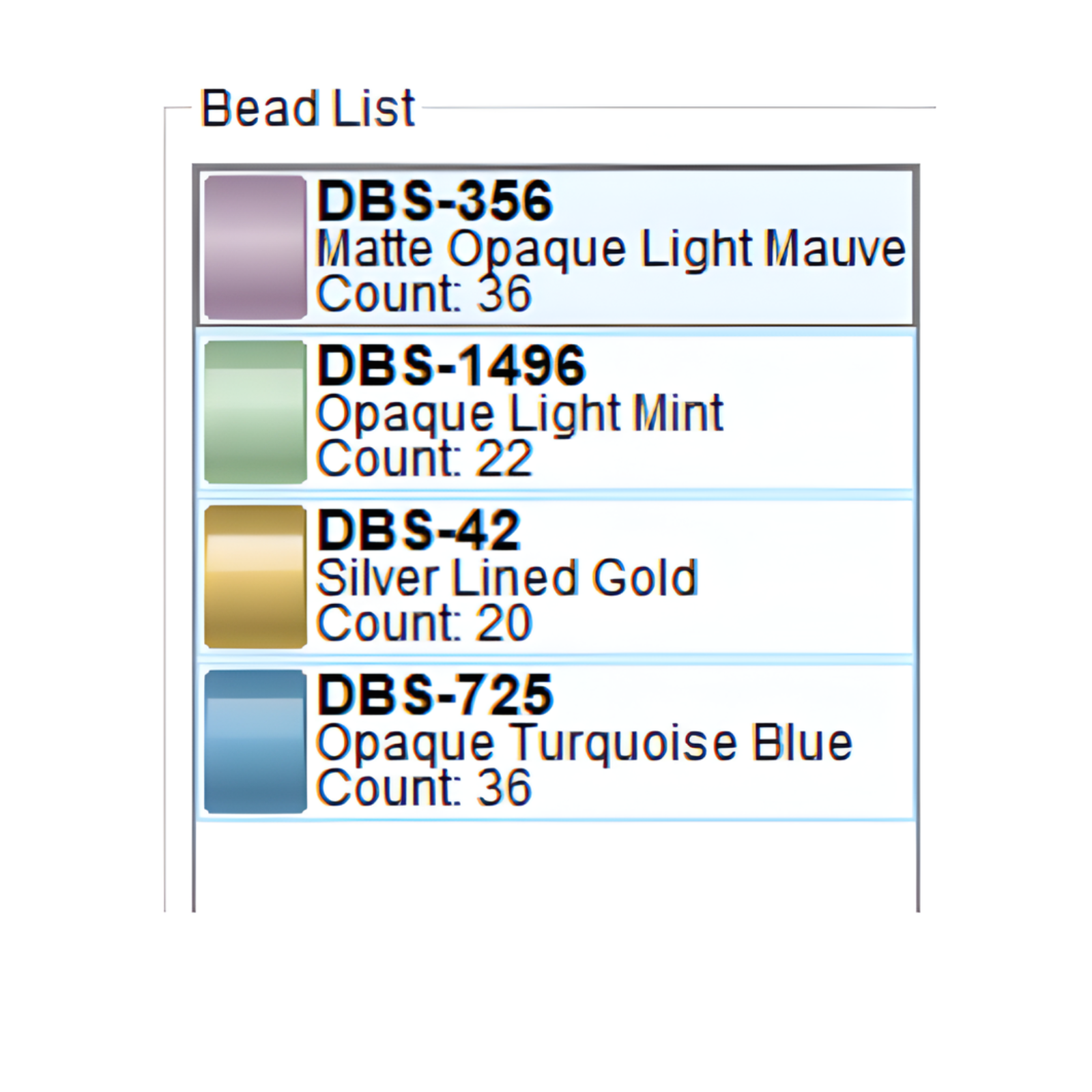Click the Silver Lined Gold swatch
Screen dimensions: 1092x1092
coord(255,577)
